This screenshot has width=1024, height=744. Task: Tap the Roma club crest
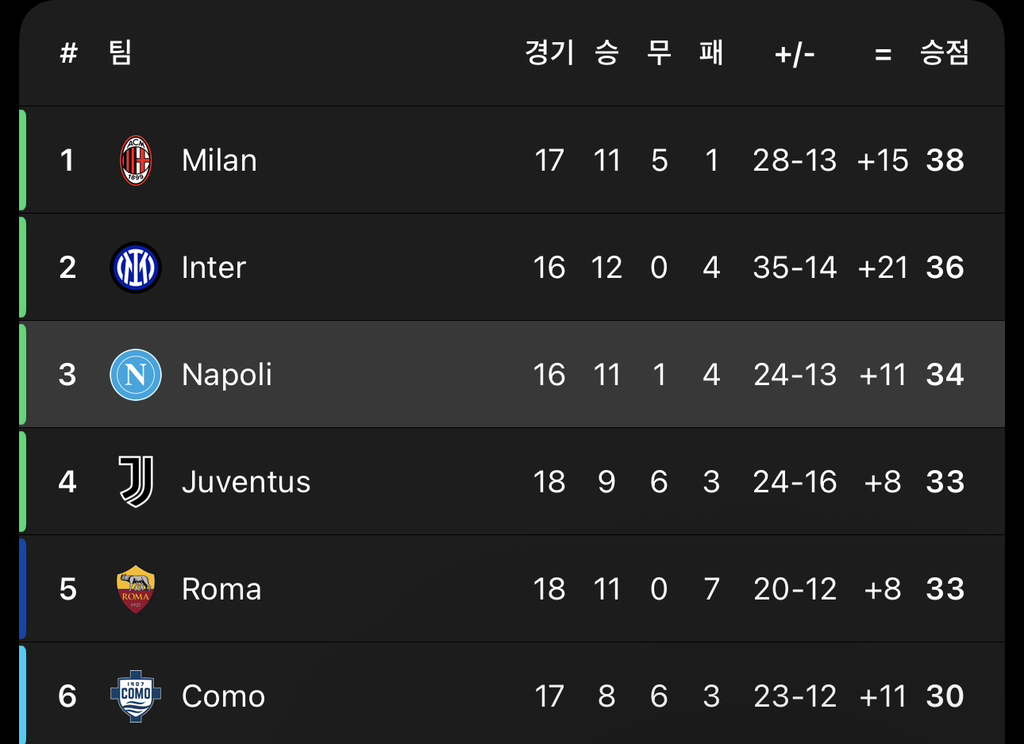(136, 589)
